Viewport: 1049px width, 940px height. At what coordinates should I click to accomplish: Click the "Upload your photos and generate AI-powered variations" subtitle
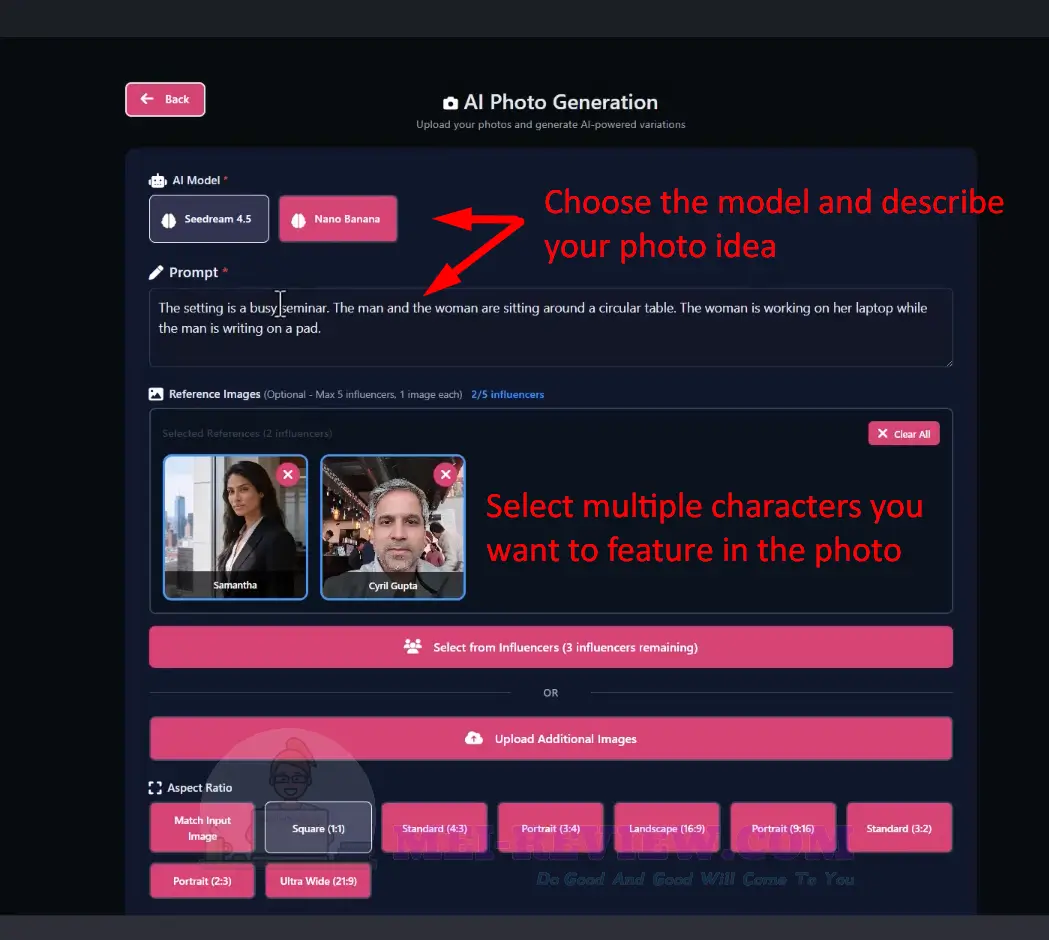[551, 124]
